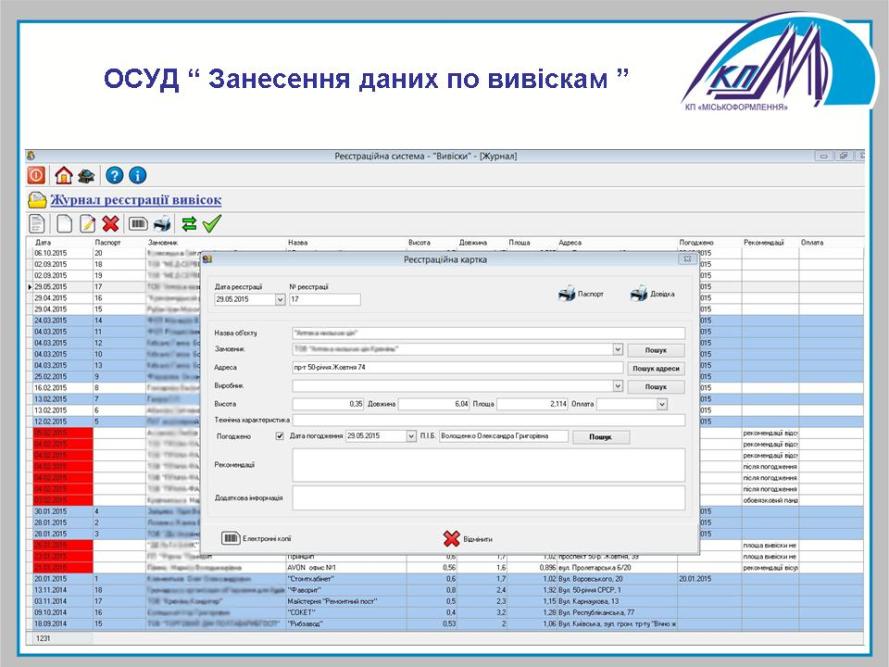
Task: Toggle the Погоджено checkbox
Action: 279,436
